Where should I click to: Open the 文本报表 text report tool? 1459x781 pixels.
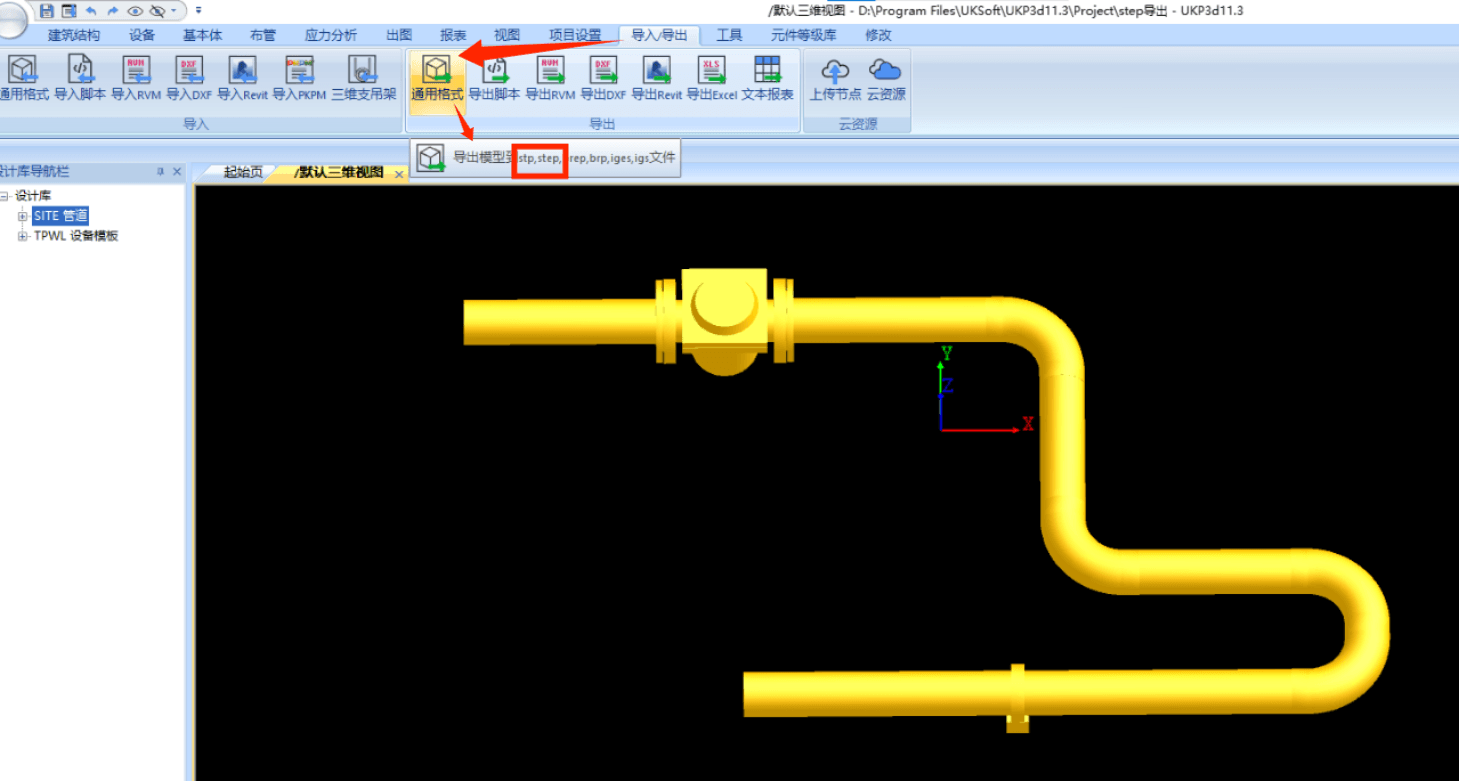[767, 78]
